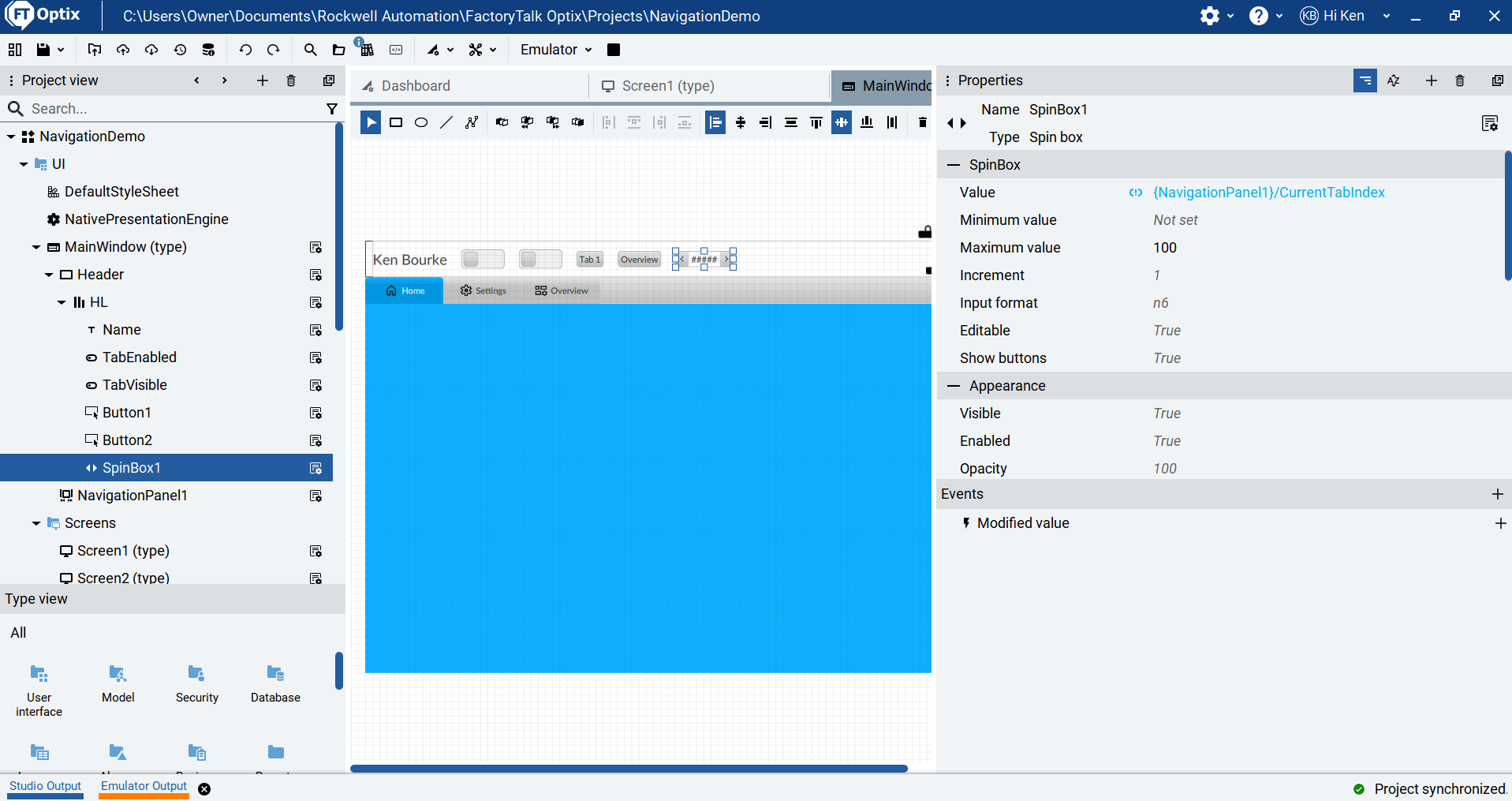1512x801 pixels.
Task: Click the Properties panel vertical scrollbar
Action: [1508, 215]
